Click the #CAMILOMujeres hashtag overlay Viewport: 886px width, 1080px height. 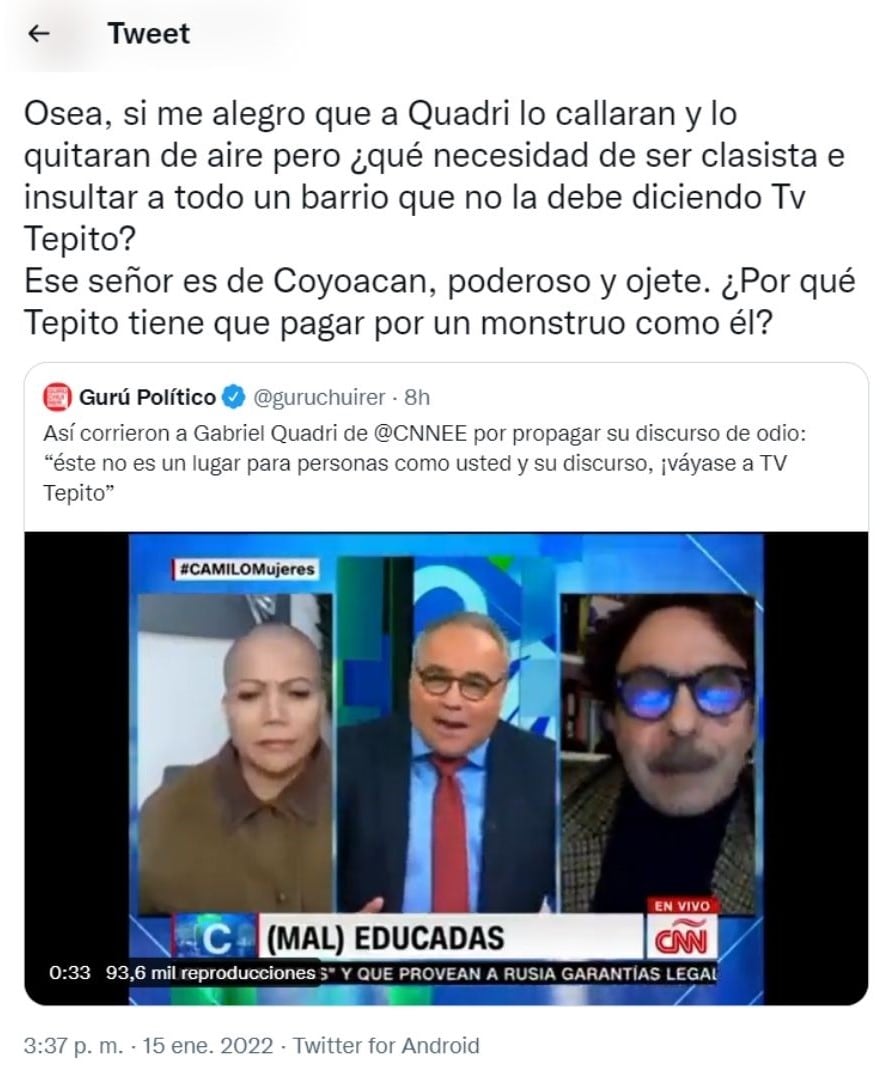coord(245,570)
